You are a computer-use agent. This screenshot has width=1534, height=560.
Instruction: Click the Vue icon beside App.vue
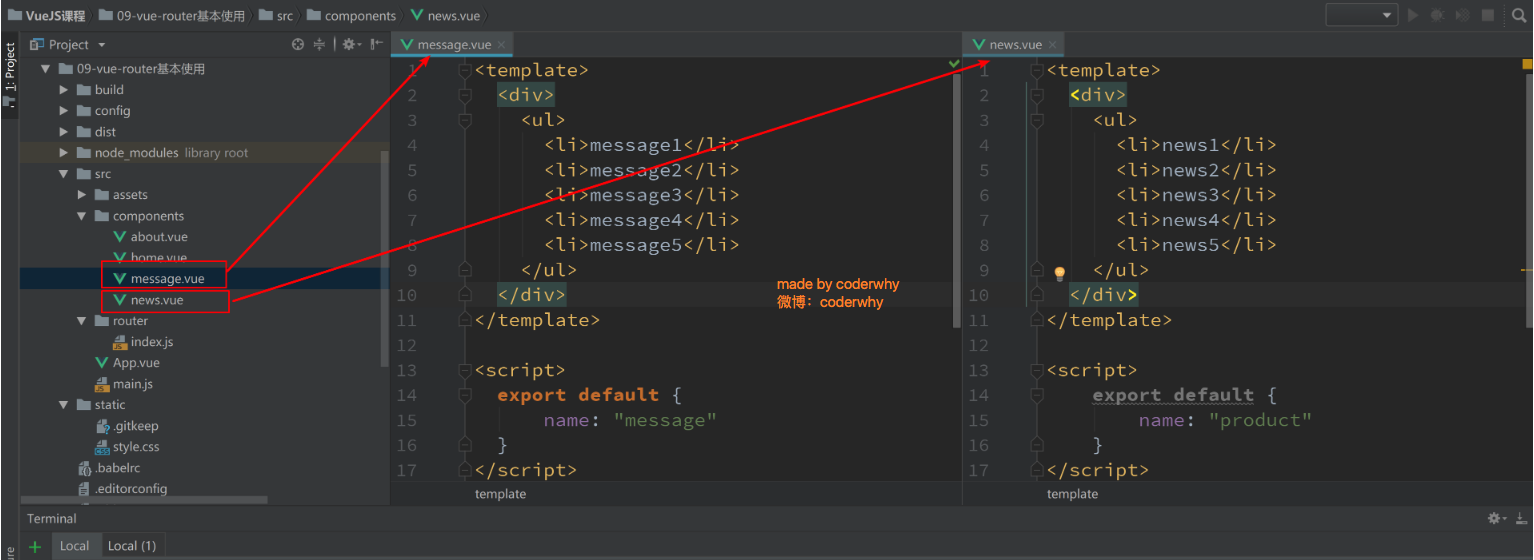pos(101,363)
